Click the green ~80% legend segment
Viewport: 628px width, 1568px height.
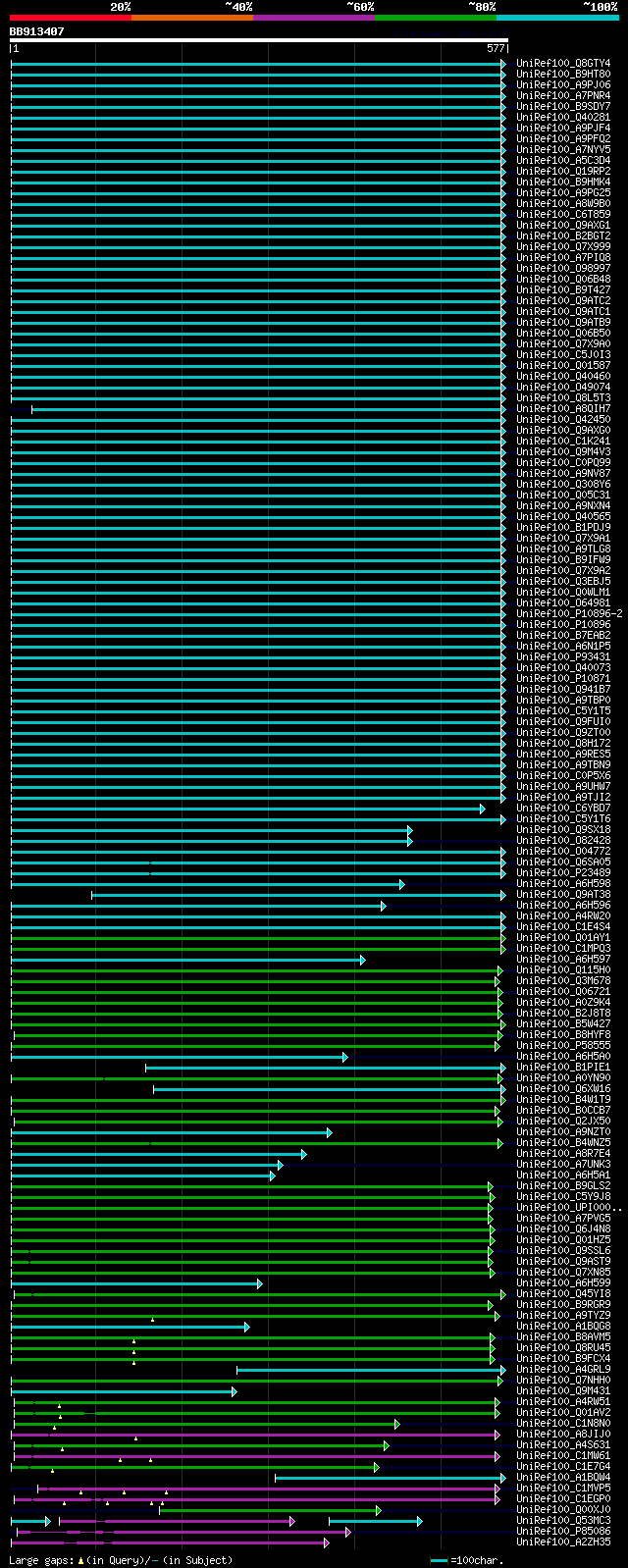(436, 18)
